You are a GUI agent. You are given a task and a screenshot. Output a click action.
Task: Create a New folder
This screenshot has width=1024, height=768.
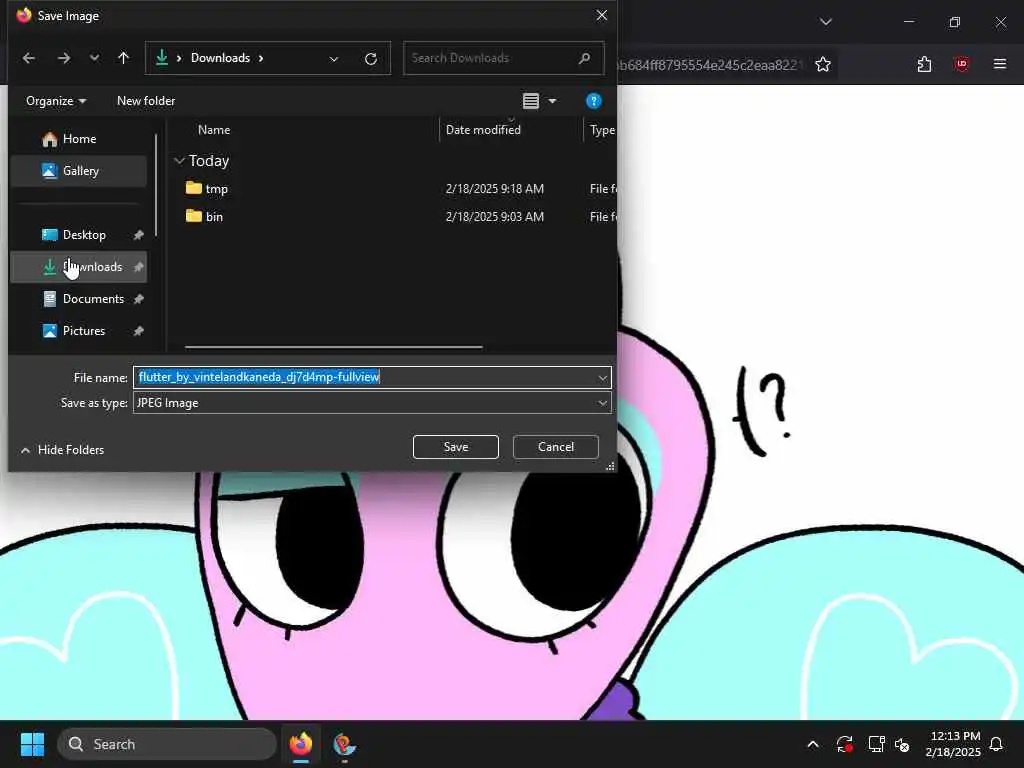tap(146, 101)
